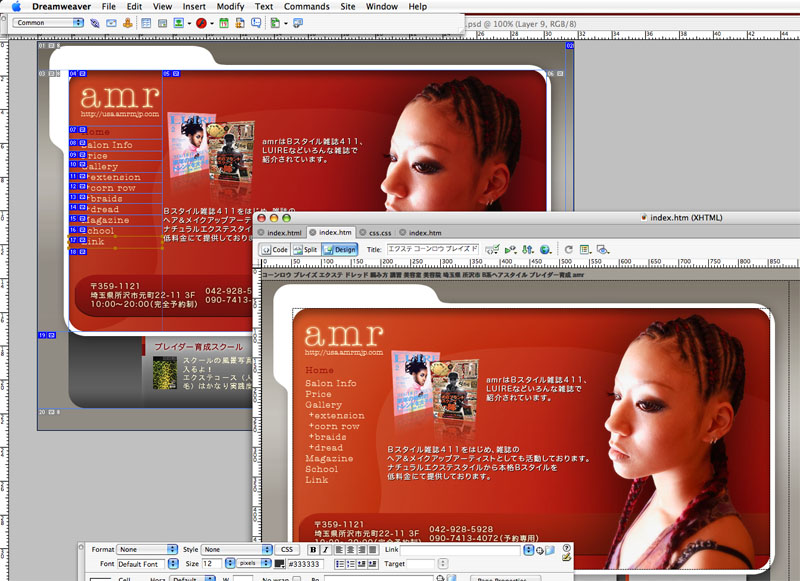Insert a table using the Table icon
The image size is (800, 581).
point(146,23)
